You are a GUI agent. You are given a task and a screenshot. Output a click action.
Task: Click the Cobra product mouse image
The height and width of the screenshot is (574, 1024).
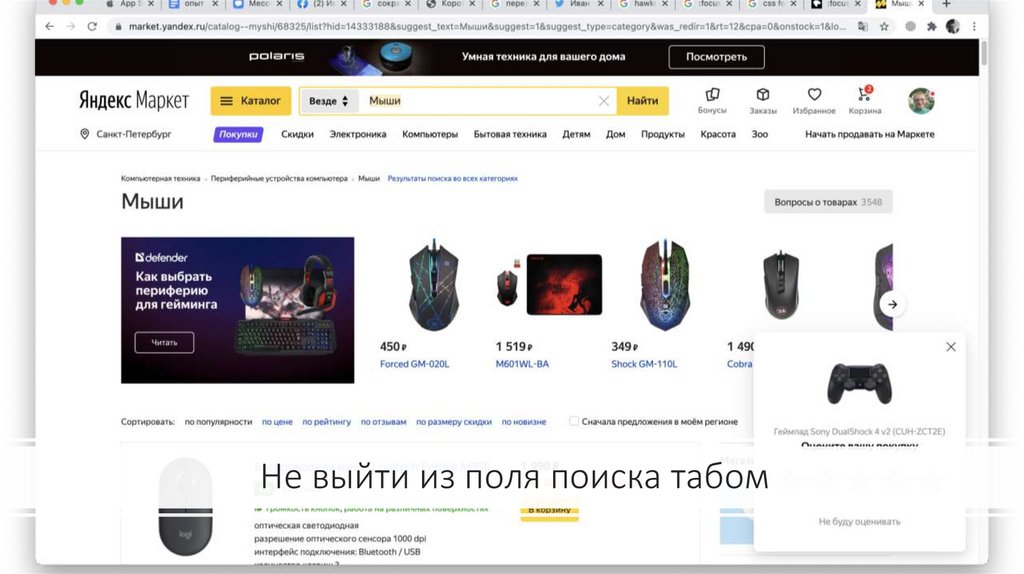tap(780, 285)
